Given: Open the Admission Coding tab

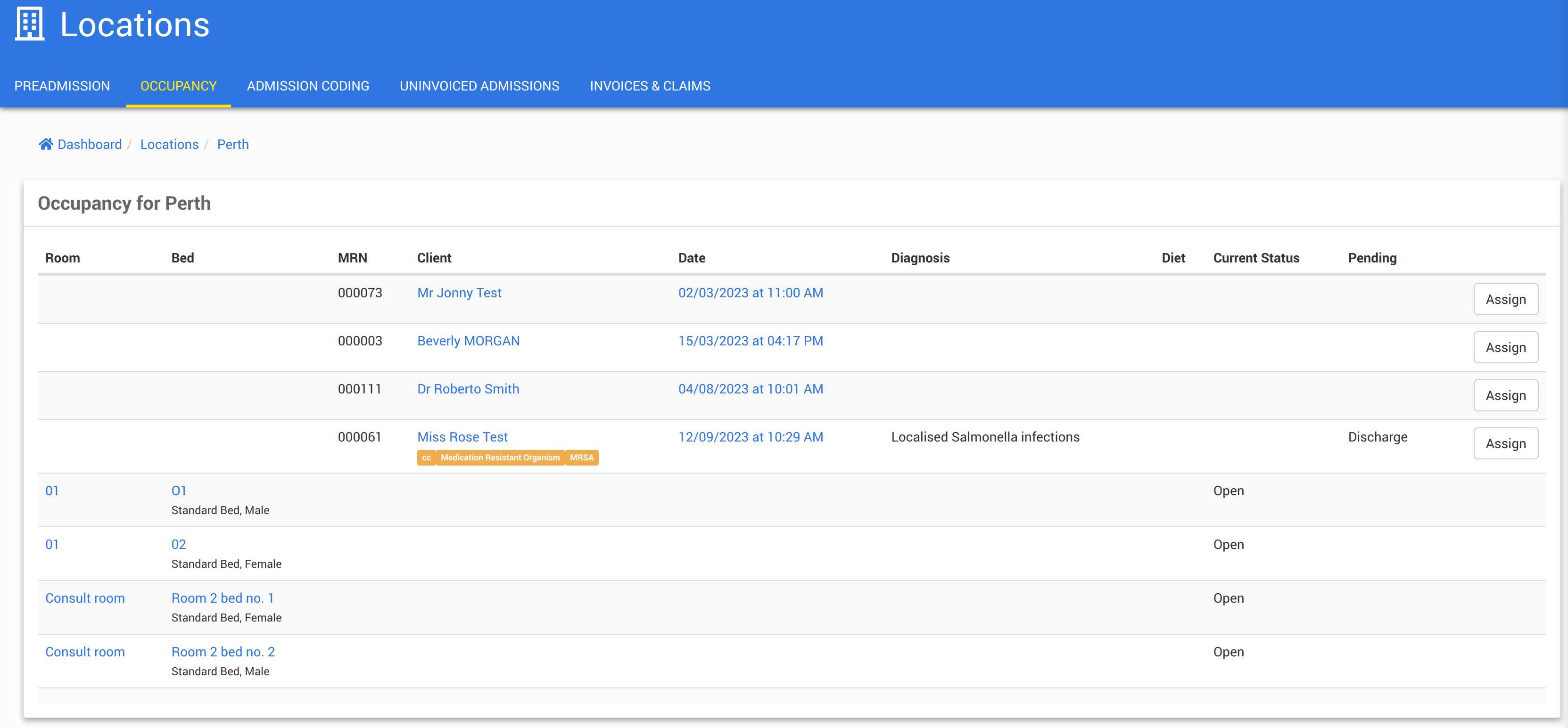Looking at the screenshot, I should 308,86.
